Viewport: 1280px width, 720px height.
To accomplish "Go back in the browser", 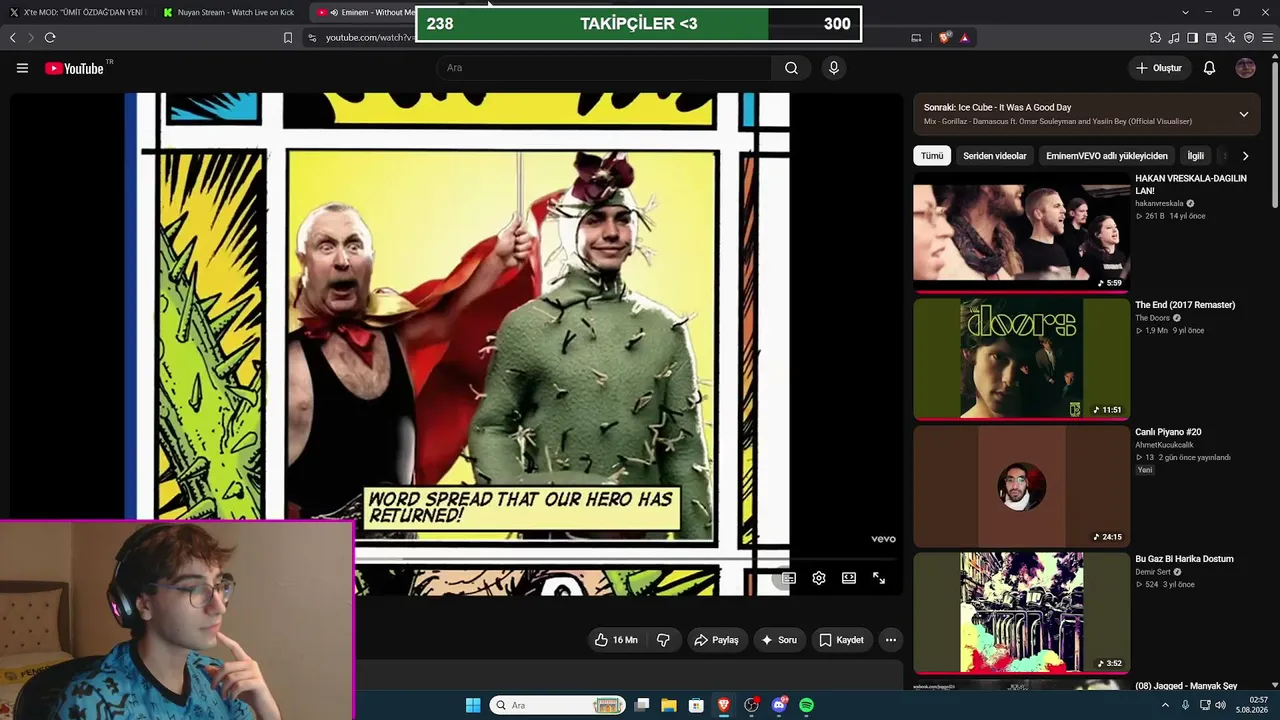I will pyautogui.click(x=13, y=38).
